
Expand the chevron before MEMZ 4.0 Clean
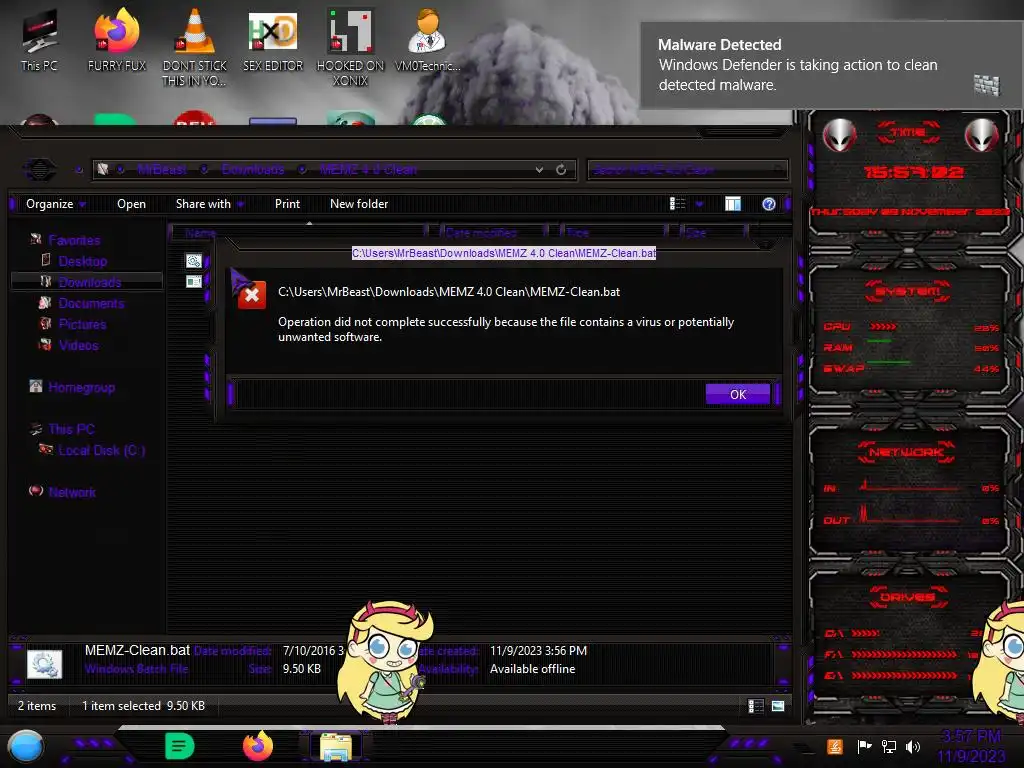(303, 170)
